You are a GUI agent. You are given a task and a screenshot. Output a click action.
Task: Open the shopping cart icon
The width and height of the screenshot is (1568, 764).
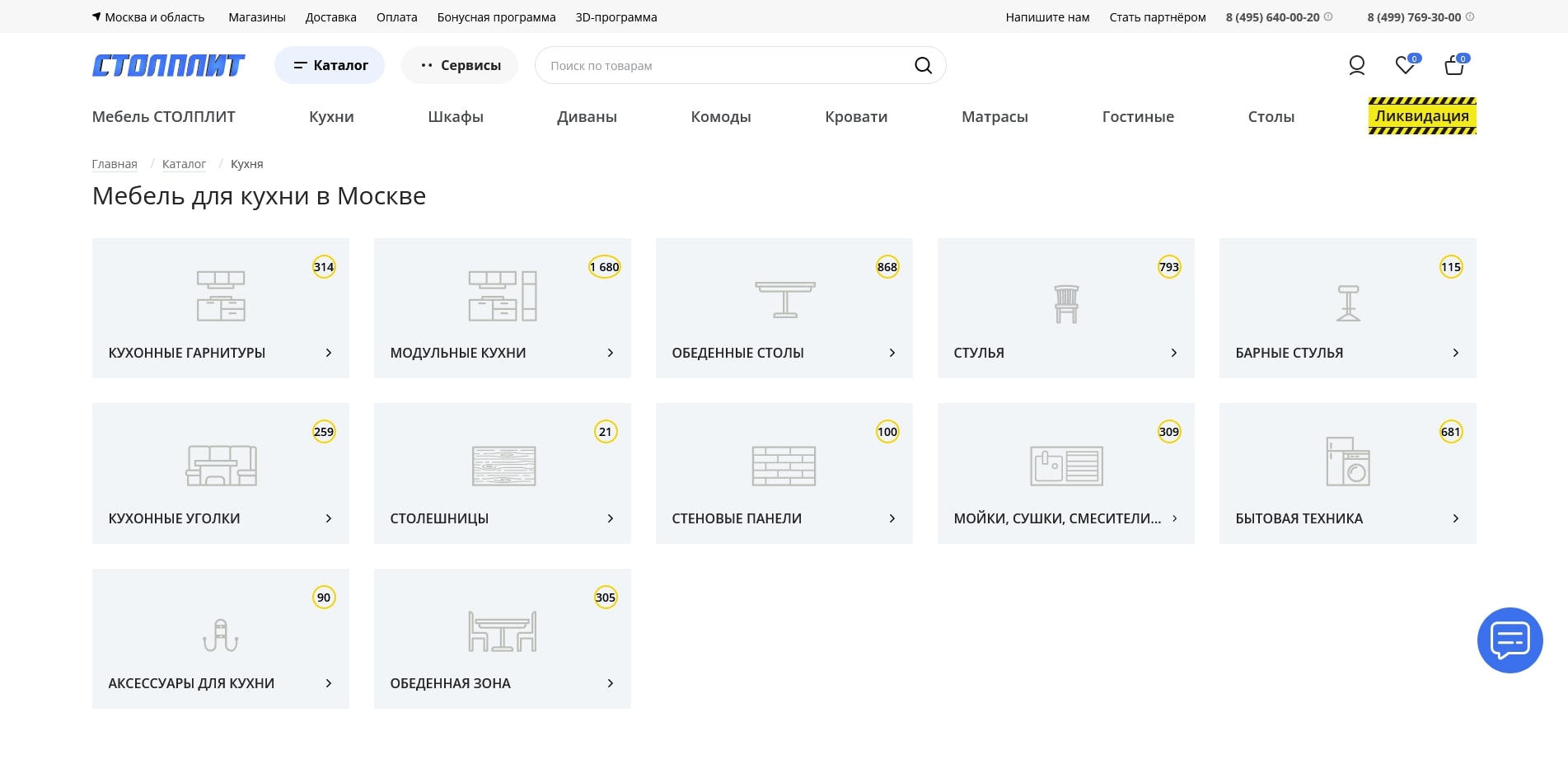click(1454, 65)
